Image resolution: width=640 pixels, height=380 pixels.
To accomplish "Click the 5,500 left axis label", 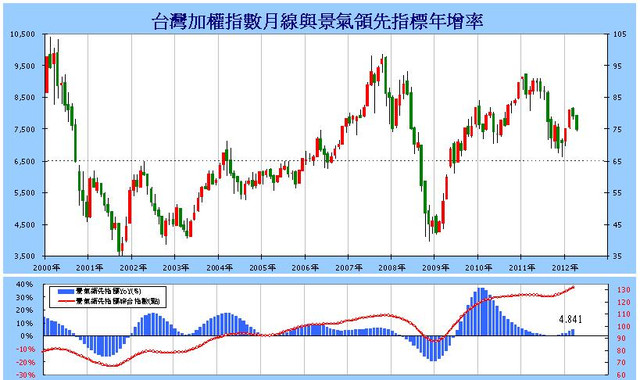I will click(24, 193).
